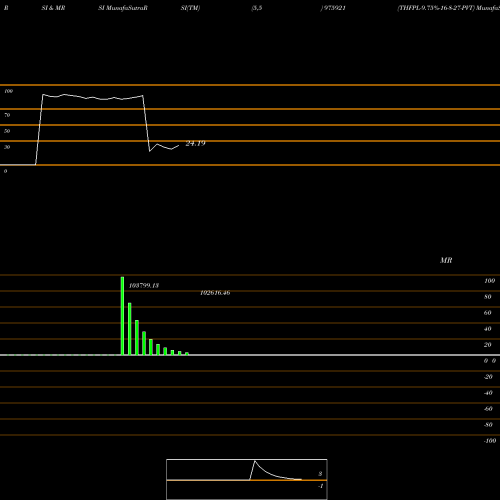Click the header text SI & MR
The height and width of the screenshot is (500, 500).
point(53,8)
